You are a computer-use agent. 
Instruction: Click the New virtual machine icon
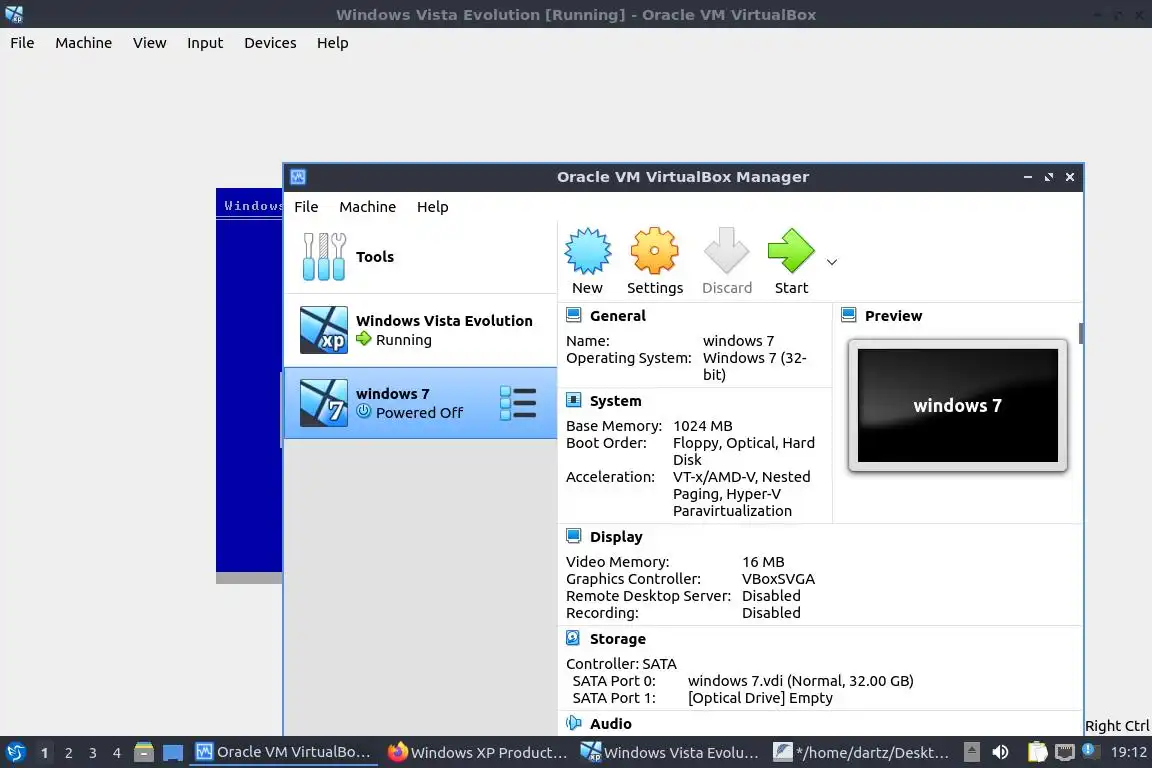click(x=587, y=251)
